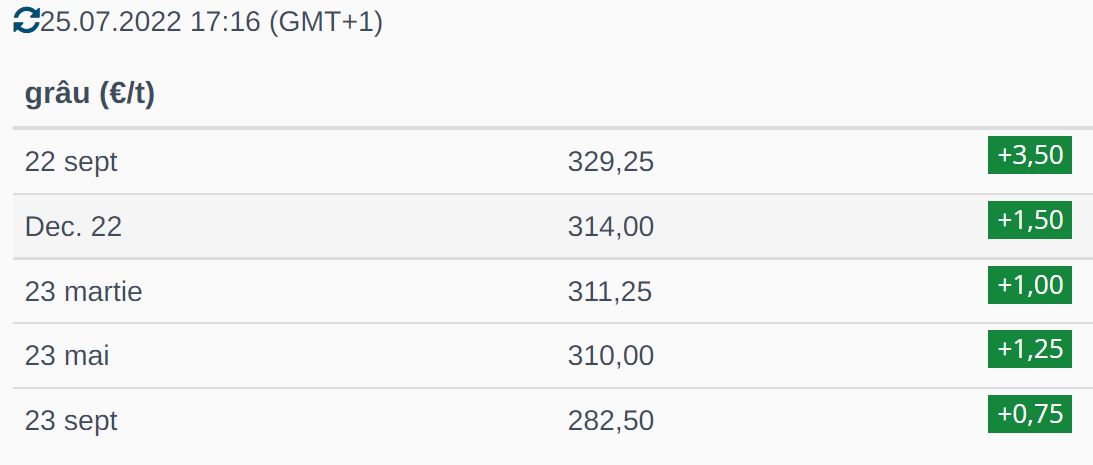Click the 314,00 price value
The image size is (1093, 465).
pos(610,226)
